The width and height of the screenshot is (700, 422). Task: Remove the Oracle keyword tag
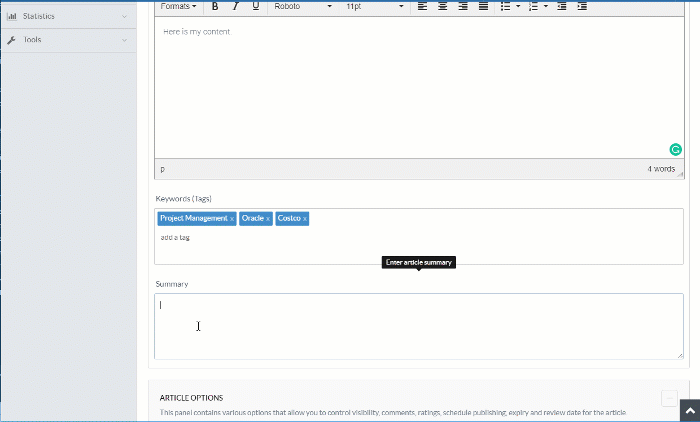click(x=268, y=219)
